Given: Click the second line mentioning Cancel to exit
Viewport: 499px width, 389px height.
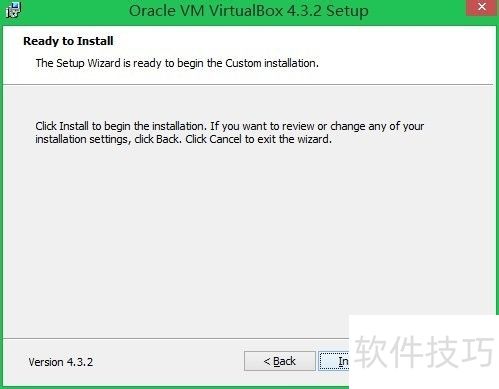Looking at the screenshot, I should [183, 139].
